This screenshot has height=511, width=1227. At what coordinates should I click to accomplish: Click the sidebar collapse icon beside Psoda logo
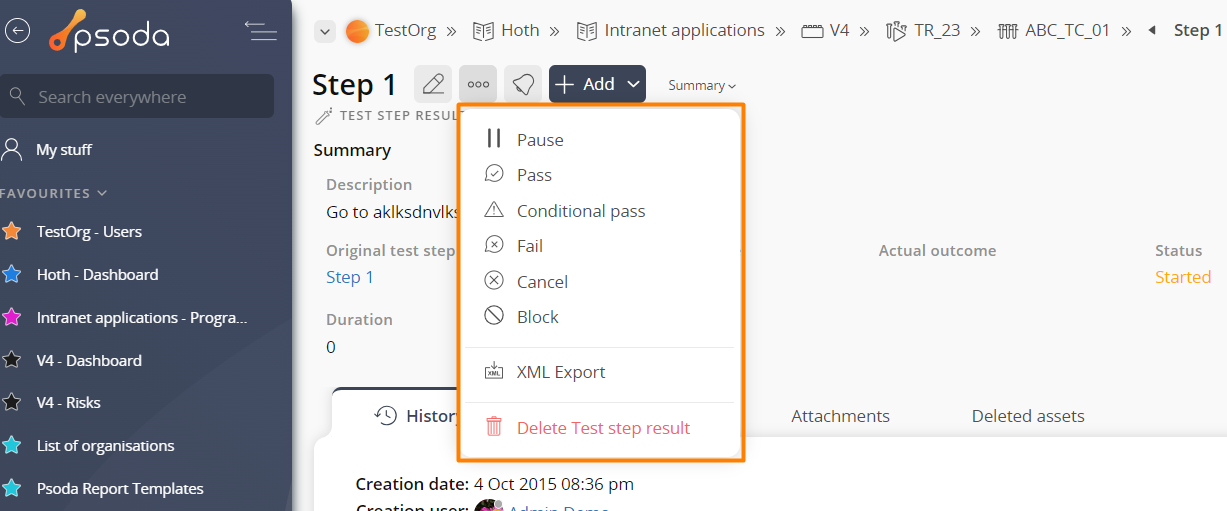[261, 31]
